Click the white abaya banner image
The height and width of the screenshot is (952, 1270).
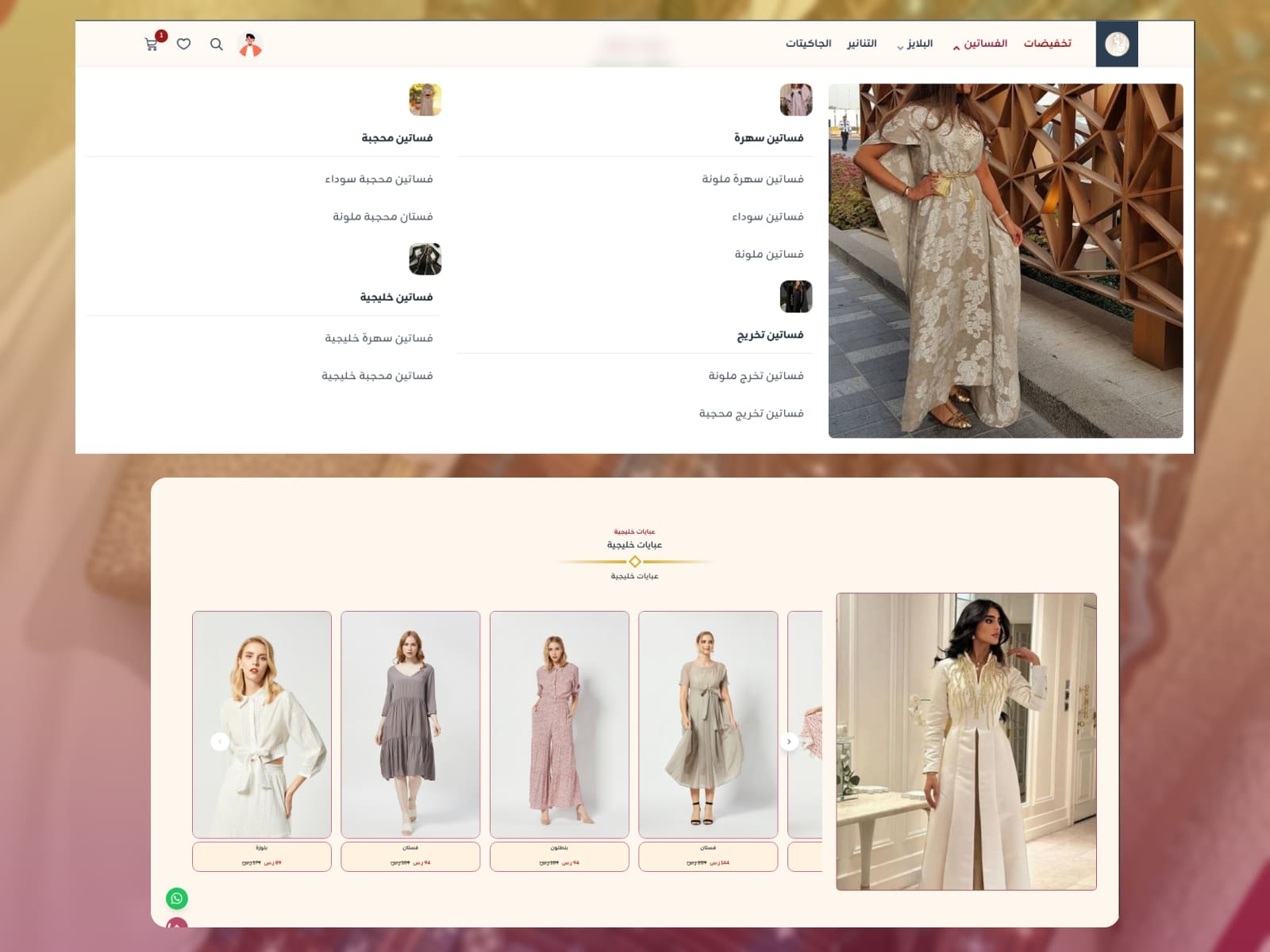966,742
